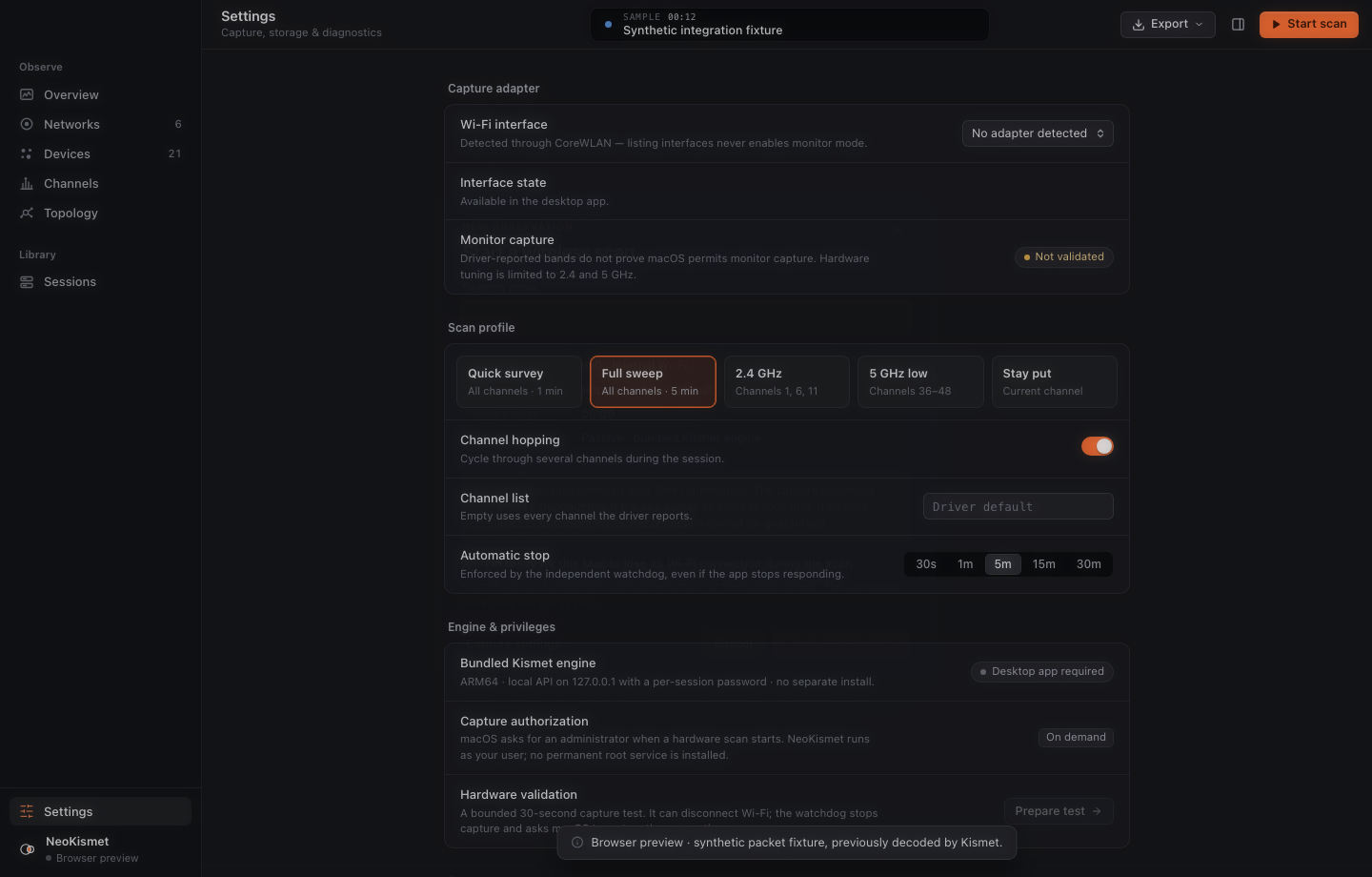The width and height of the screenshot is (1372, 877).
Task: Click the Networks target icon in sidebar
Action: point(27,124)
